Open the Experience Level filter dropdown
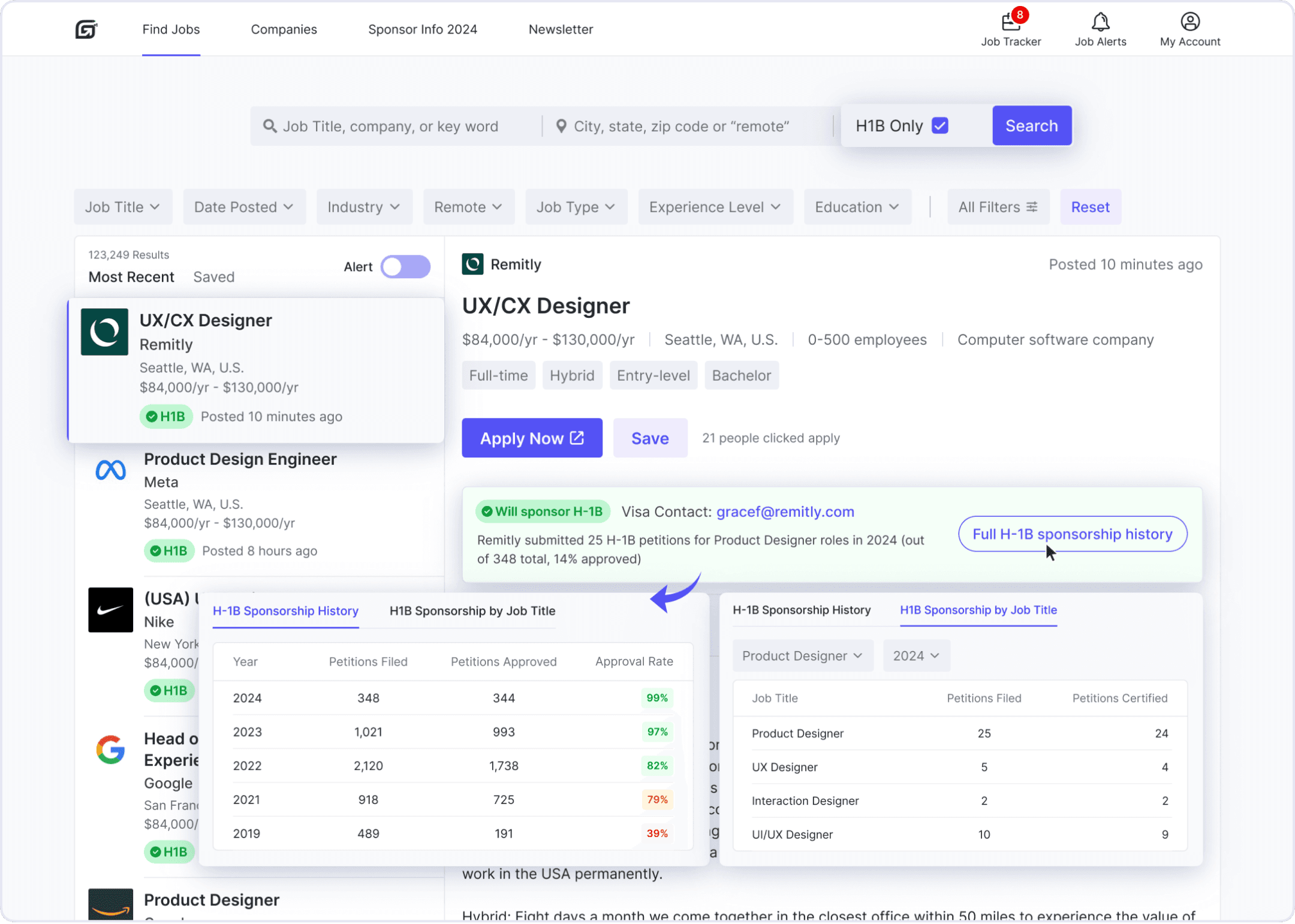1295x924 pixels. [715, 207]
